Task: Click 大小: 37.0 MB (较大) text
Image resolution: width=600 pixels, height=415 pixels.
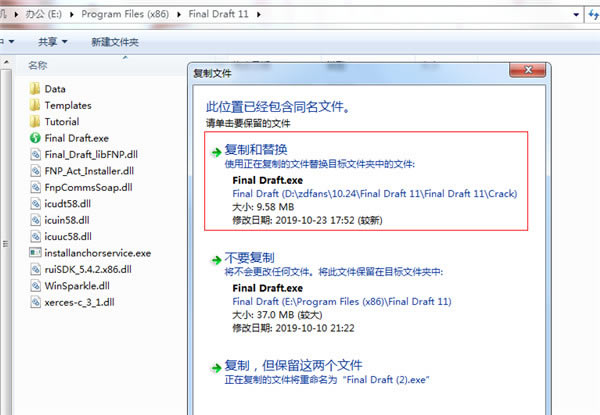Action: 277,315
